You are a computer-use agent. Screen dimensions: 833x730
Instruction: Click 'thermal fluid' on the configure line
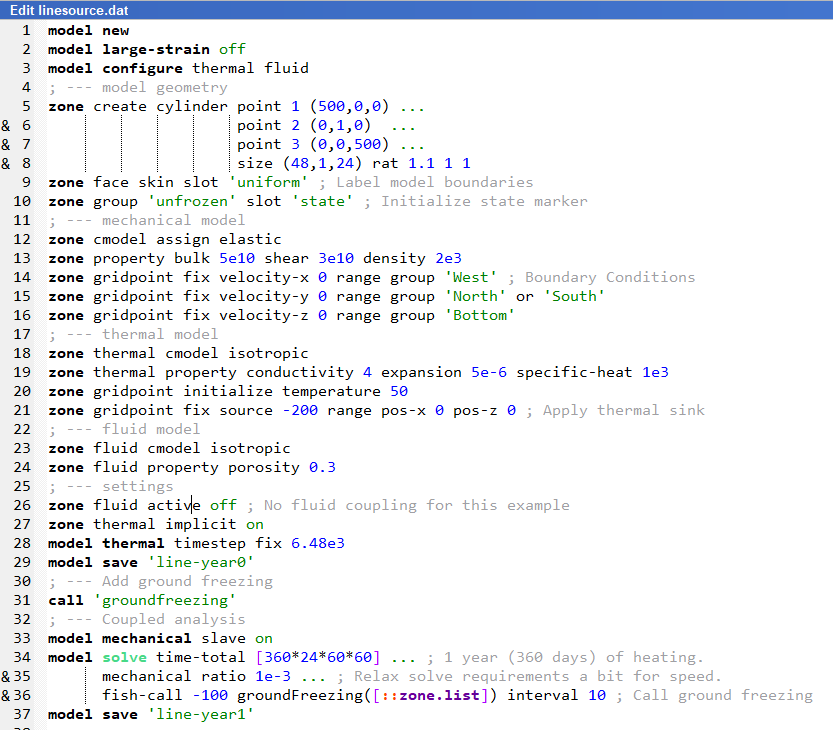click(250, 69)
